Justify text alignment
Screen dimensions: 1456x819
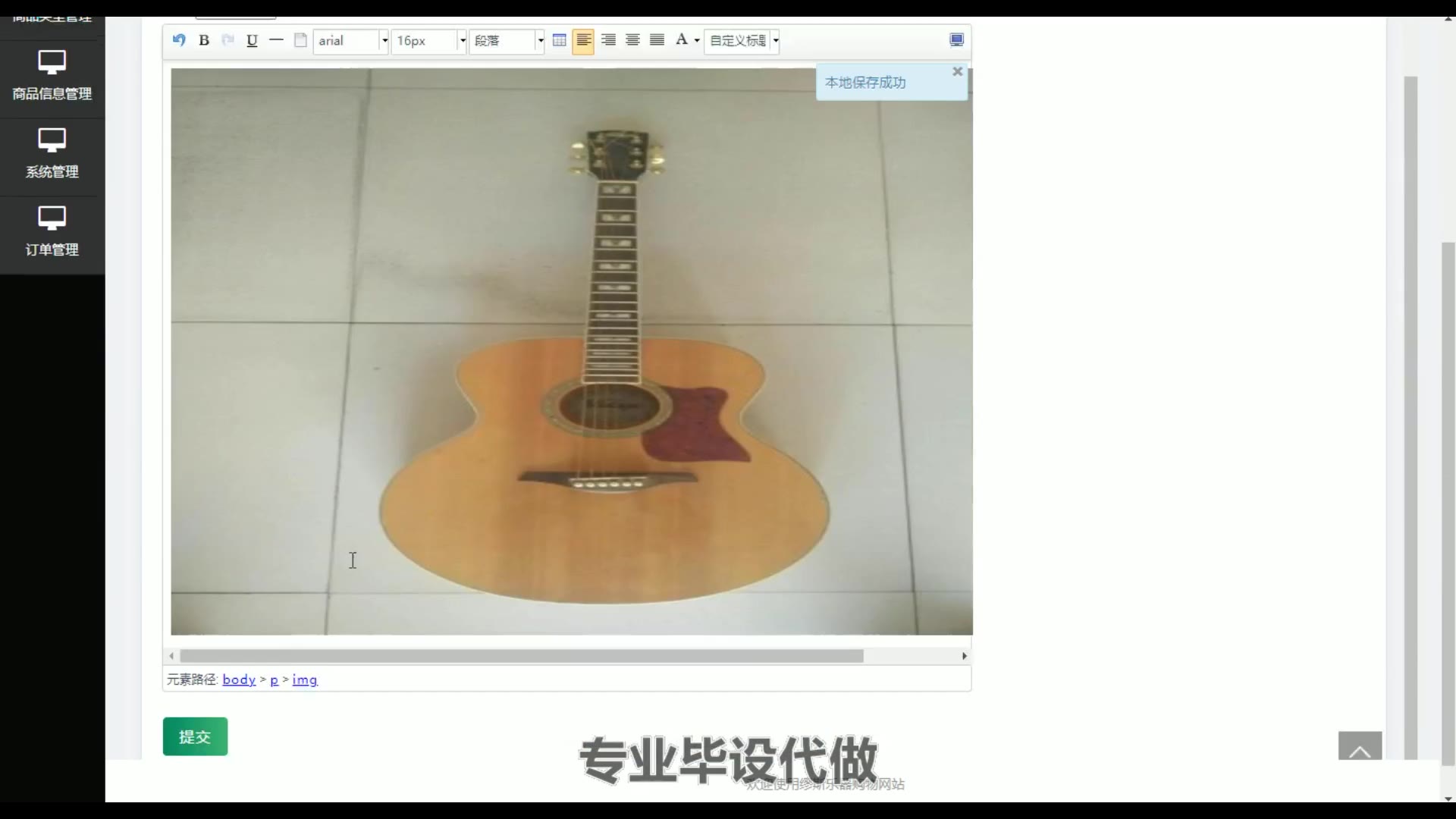(x=657, y=40)
